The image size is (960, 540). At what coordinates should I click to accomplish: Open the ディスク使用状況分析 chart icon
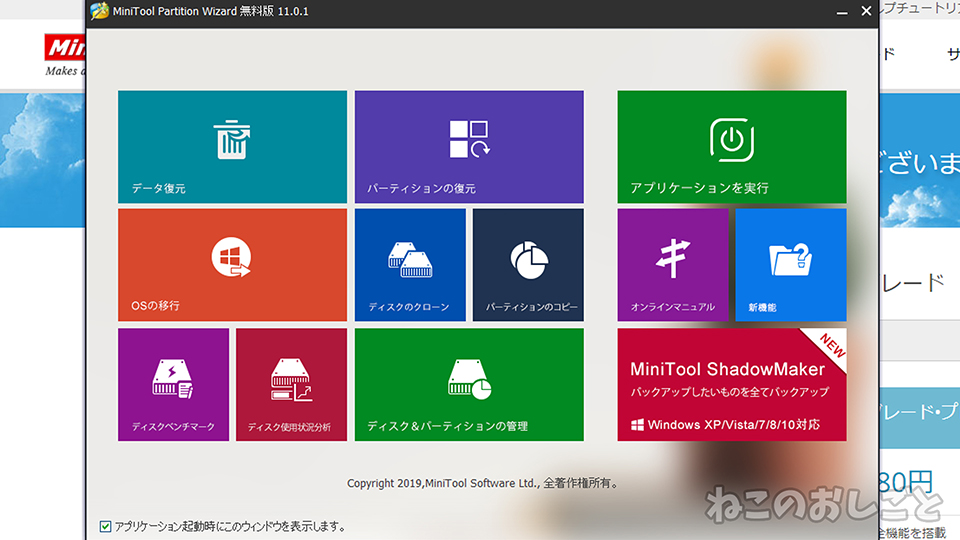291,380
